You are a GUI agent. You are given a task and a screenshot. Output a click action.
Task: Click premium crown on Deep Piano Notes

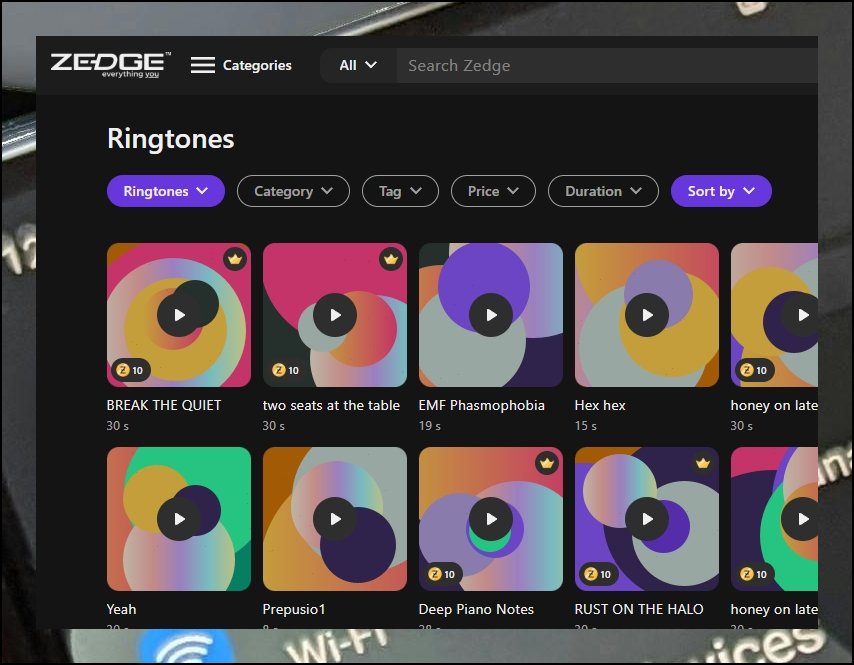tap(547, 463)
